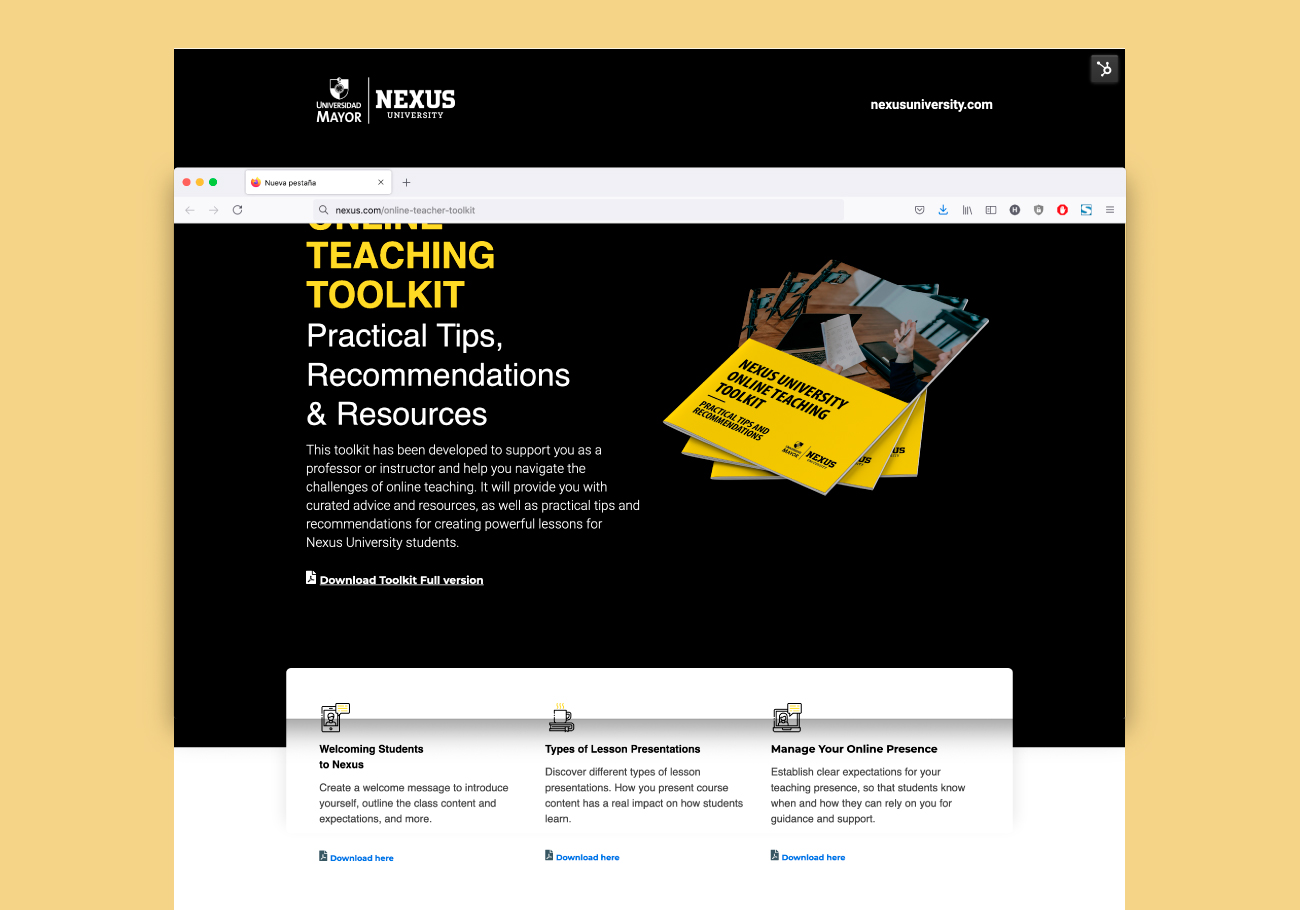This screenshot has width=1300, height=910.
Task: Click the Save to Pocket icon
Action: (x=919, y=210)
